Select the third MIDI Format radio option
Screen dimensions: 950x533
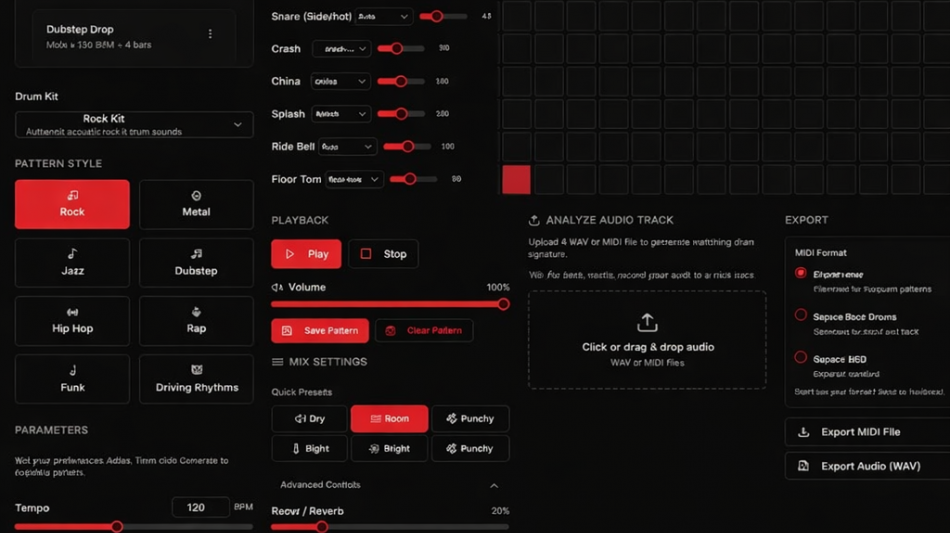pos(801,357)
